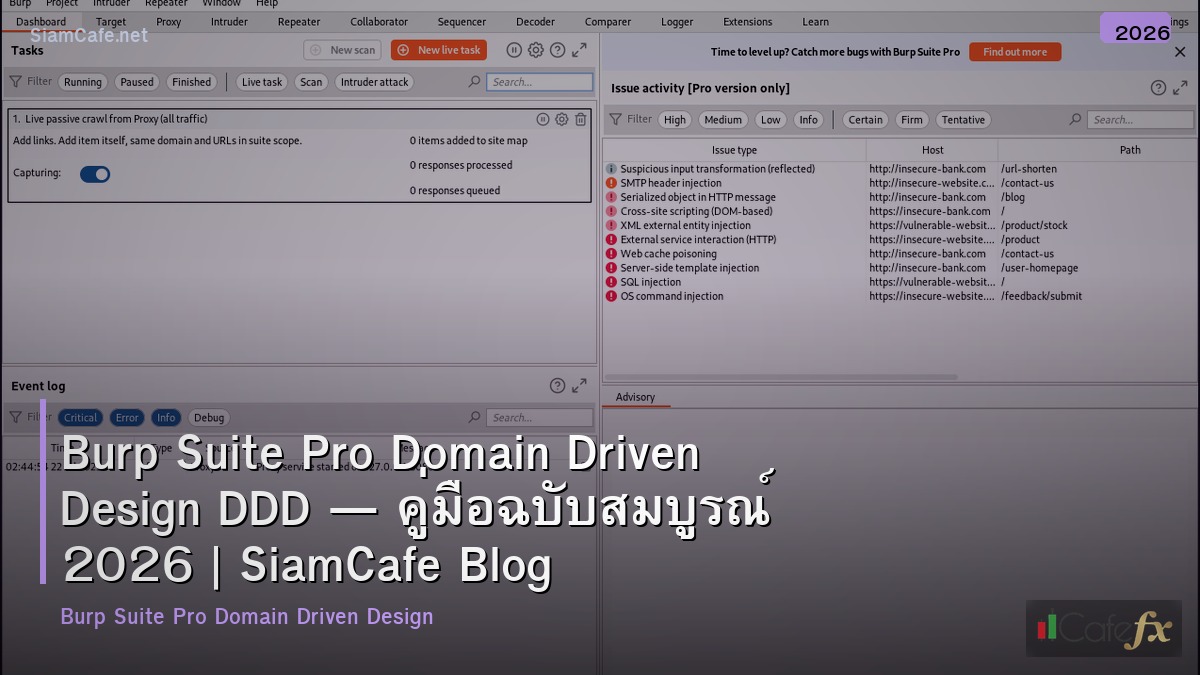Open the Tasks filter funnel

(x=14, y=81)
